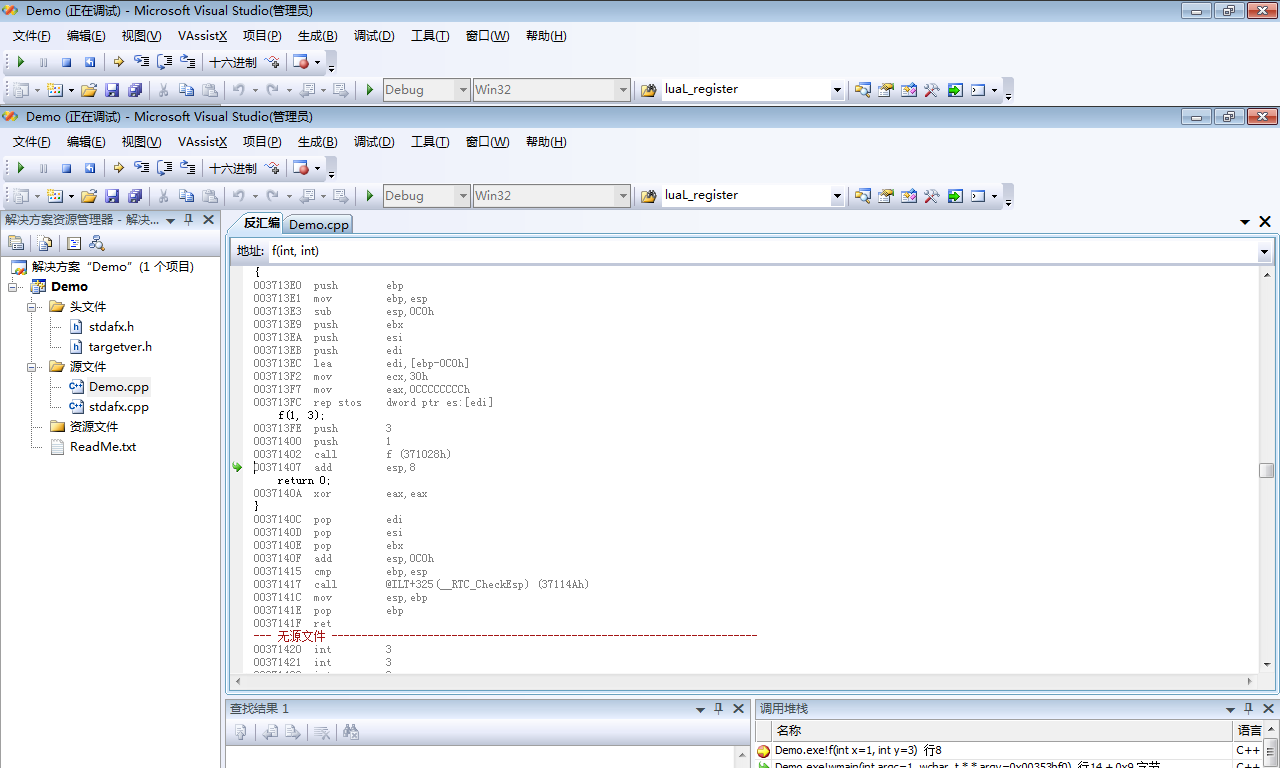Image resolution: width=1280 pixels, height=768 pixels.
Task: Select the 反汇编 tab
Action: pos(262,223)
